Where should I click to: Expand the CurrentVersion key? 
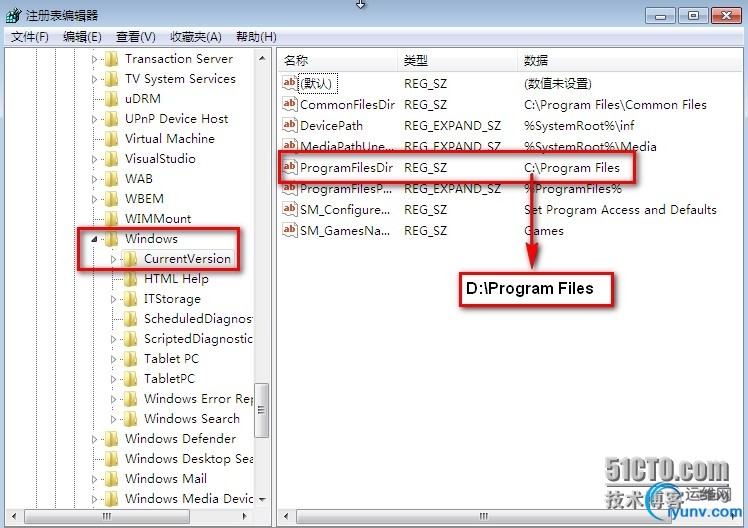tap(113, 259)
